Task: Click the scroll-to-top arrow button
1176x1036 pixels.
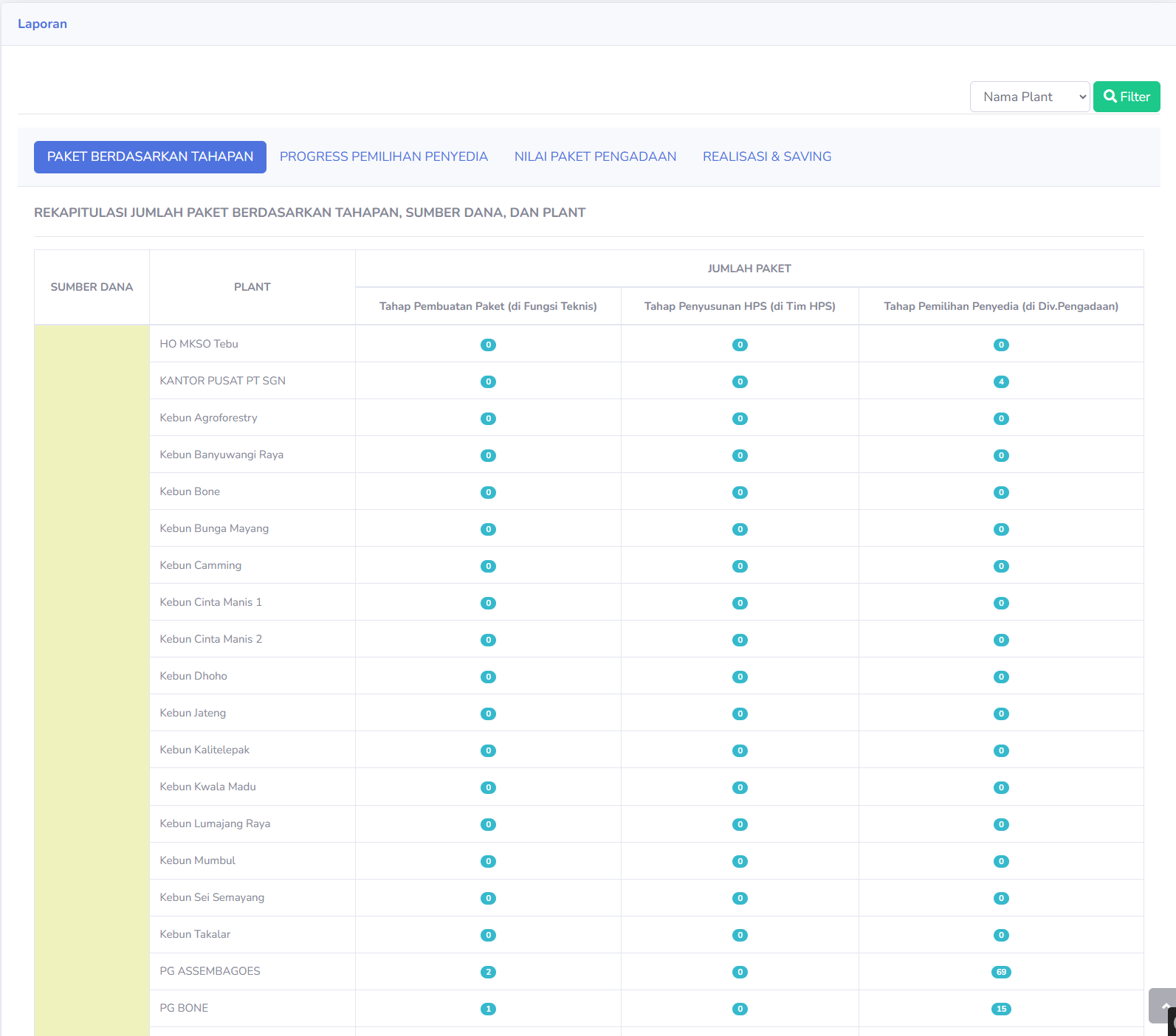Action: [x=1163, y=1005]
